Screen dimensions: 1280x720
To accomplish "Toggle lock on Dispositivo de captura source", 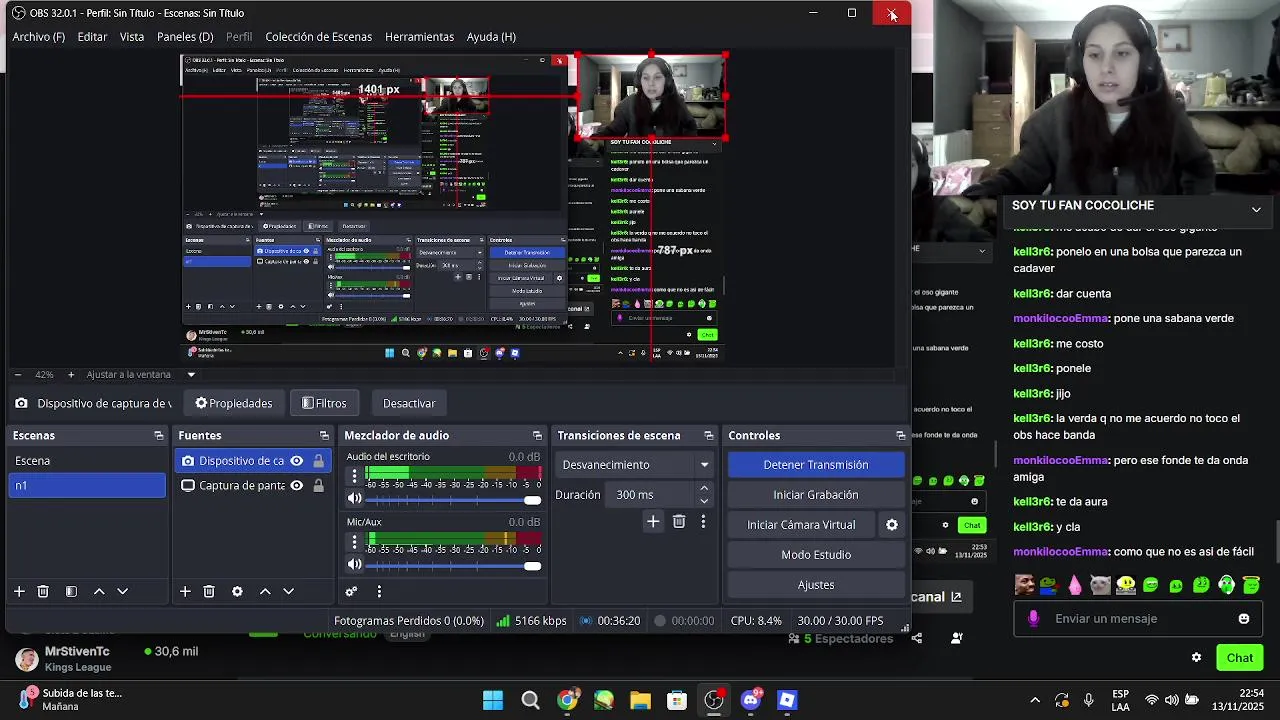I will click(x=318, y=461).
